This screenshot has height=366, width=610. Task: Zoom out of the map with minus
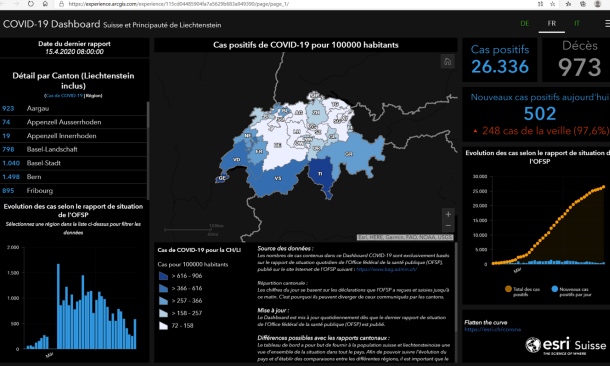(448, 226)
